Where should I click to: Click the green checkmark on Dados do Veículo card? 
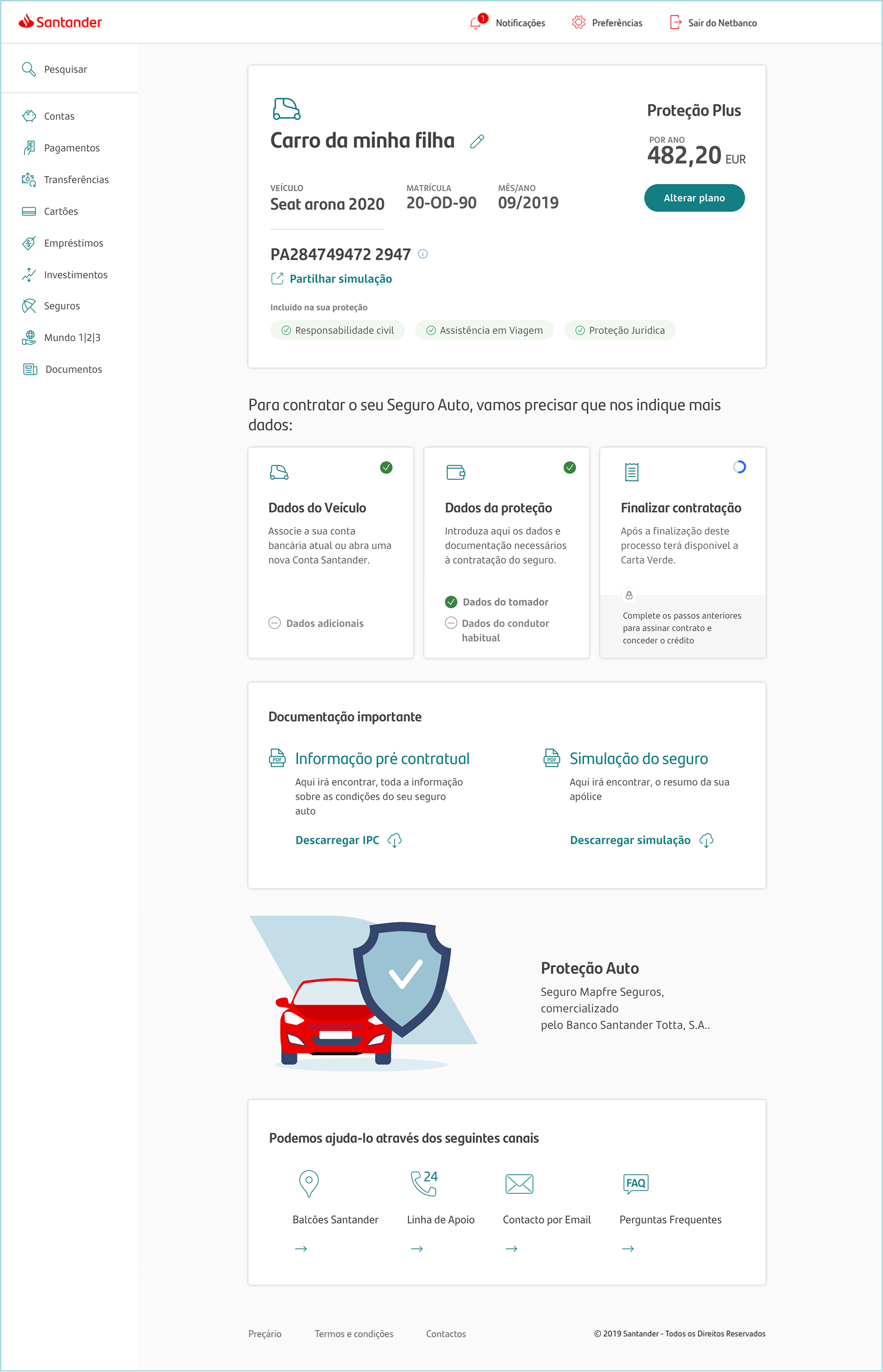pyautogui.click(x=386, y=468)
